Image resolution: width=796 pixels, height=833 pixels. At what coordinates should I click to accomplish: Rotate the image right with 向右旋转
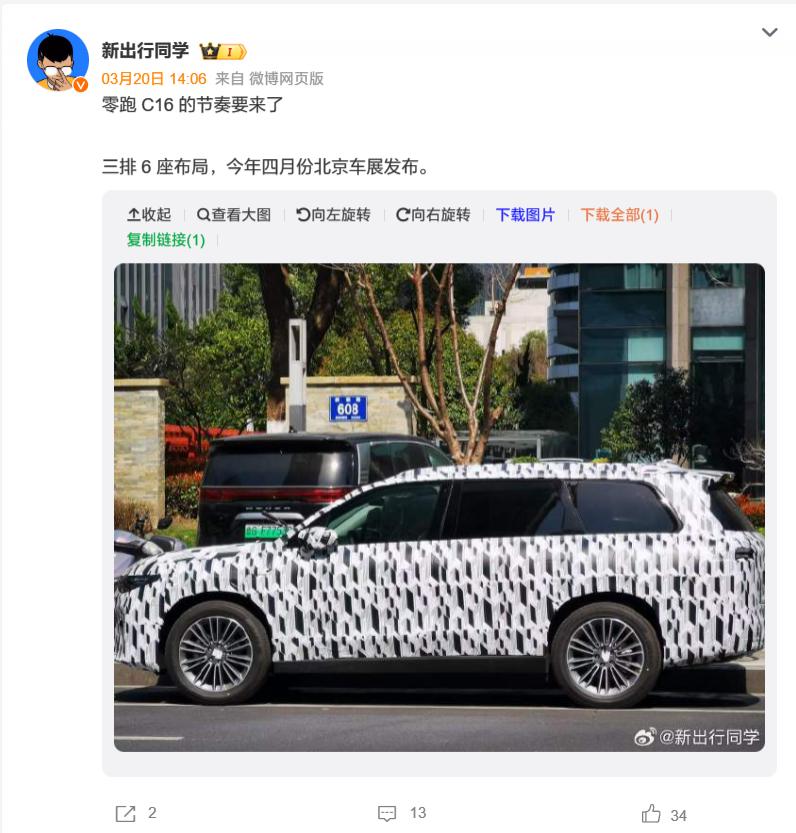click(x=433, y=215)
